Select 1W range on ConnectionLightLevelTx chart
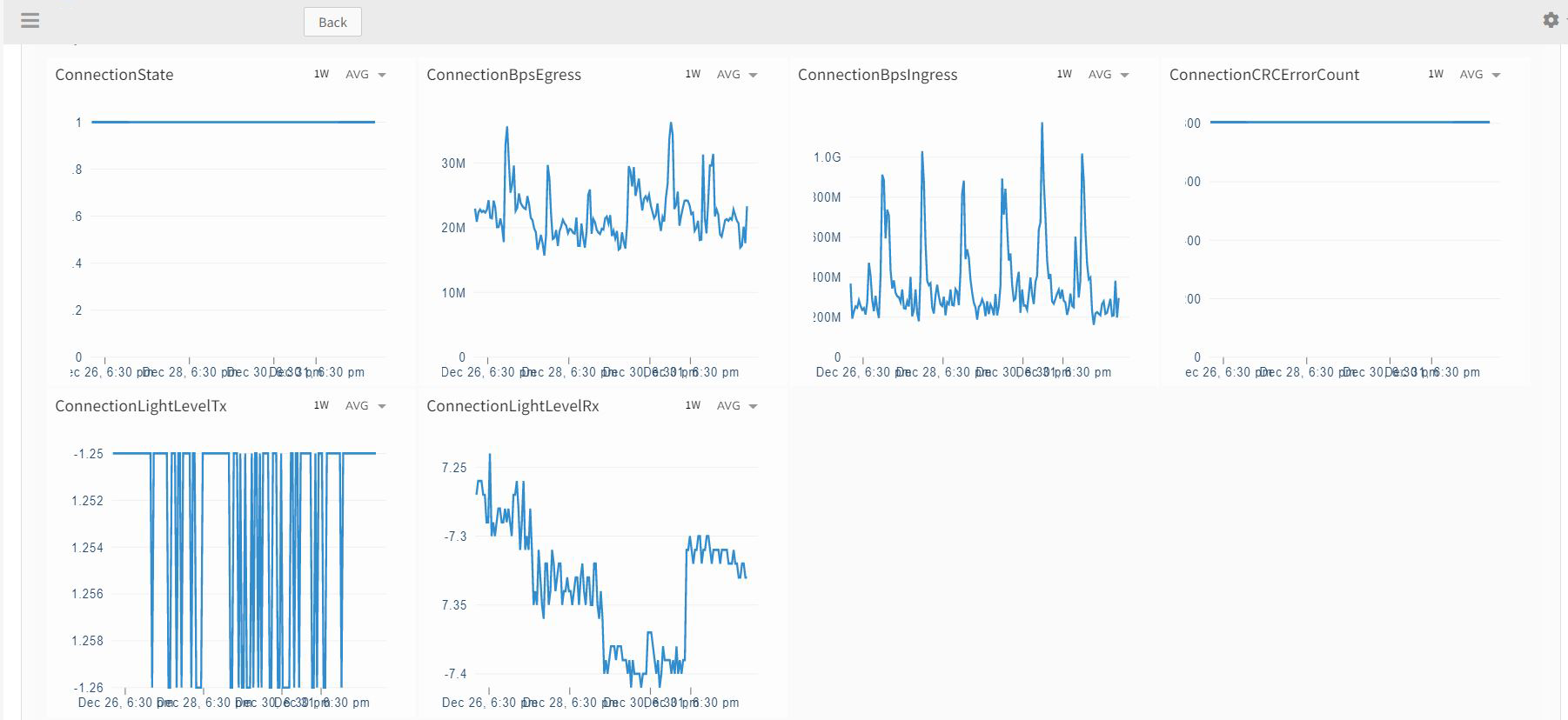The image size is (1568, 720). click(321, 406)
